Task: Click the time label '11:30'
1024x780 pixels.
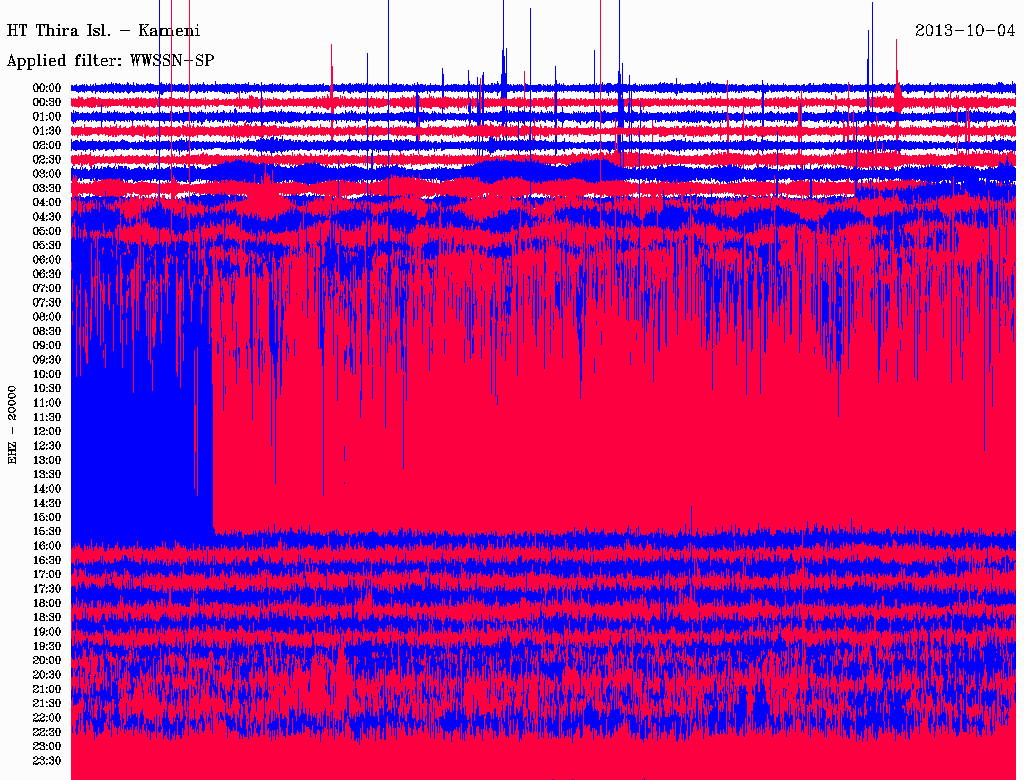Action: click(x=47, y=417)
